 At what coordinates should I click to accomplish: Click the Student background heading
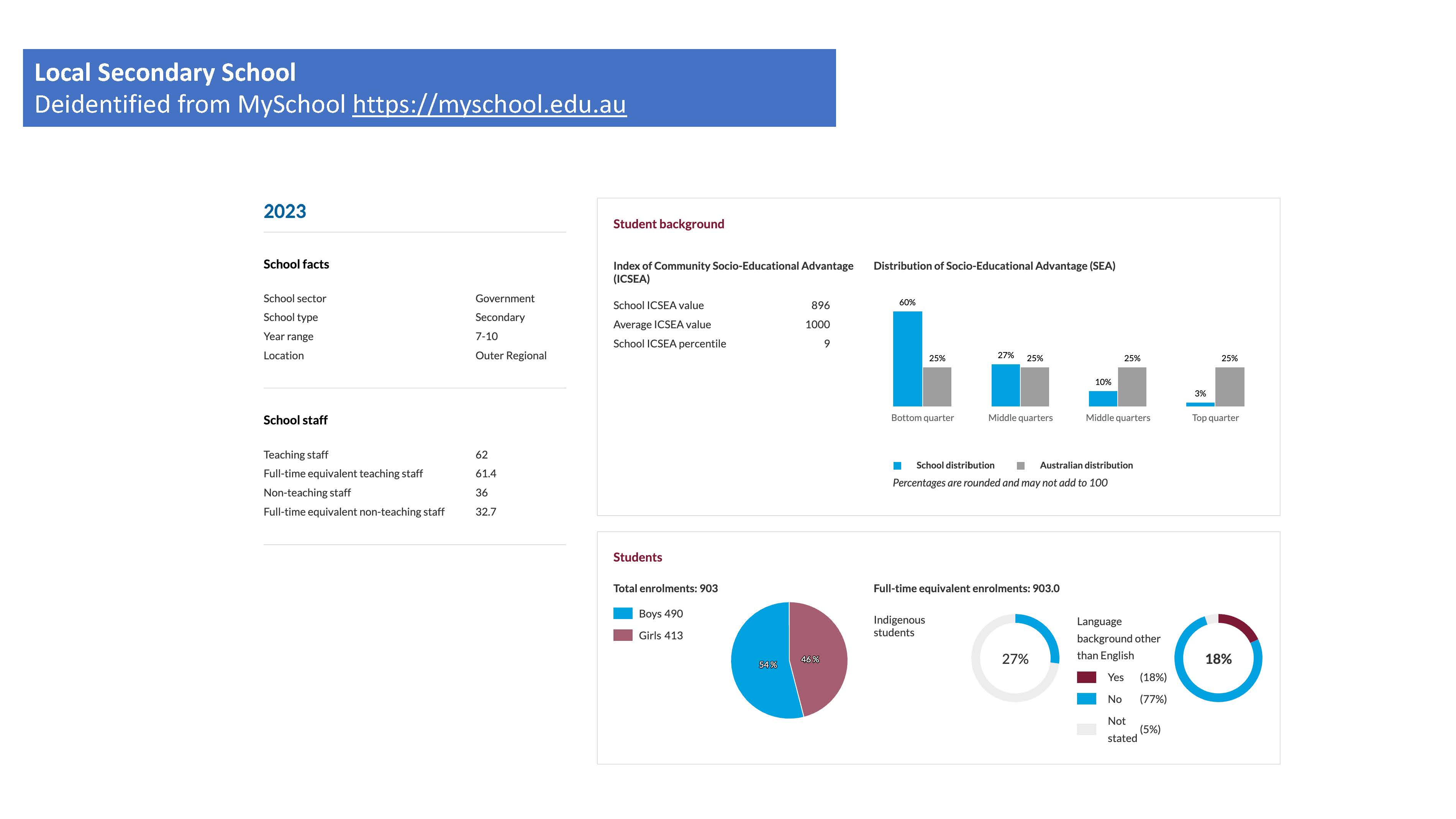click(x=668, y=224)
